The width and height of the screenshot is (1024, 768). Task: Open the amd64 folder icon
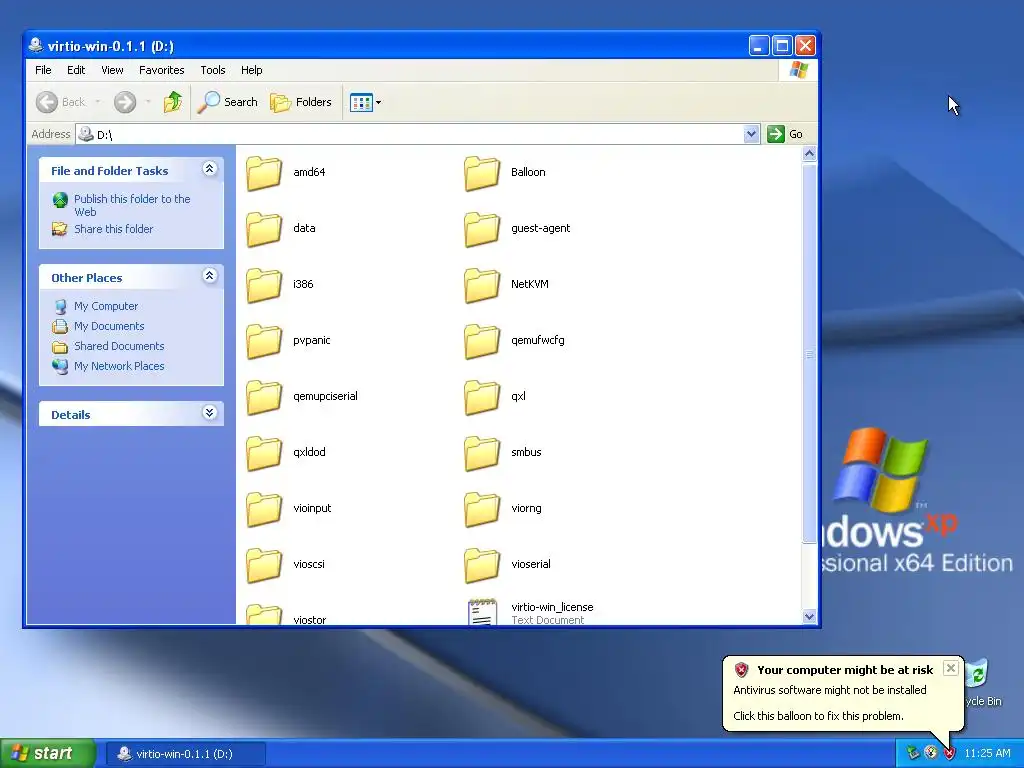(x=264, y=173)
